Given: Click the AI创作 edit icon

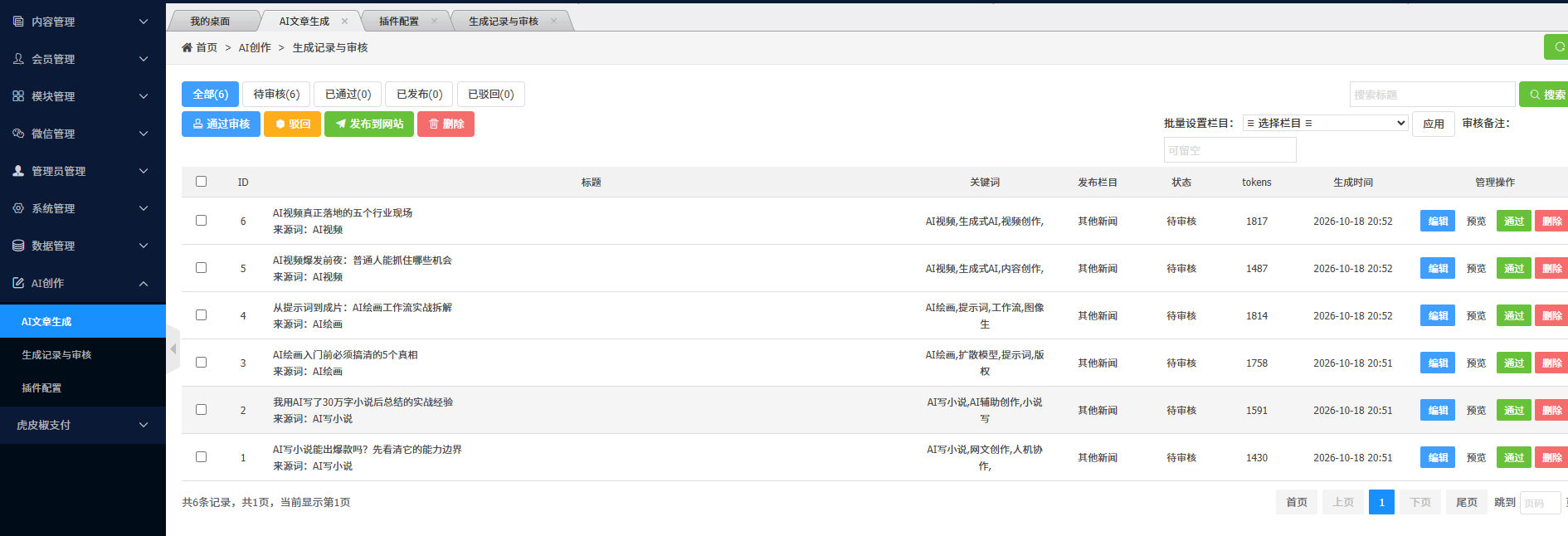Looking at the screenshot, I should click(18, 283).
